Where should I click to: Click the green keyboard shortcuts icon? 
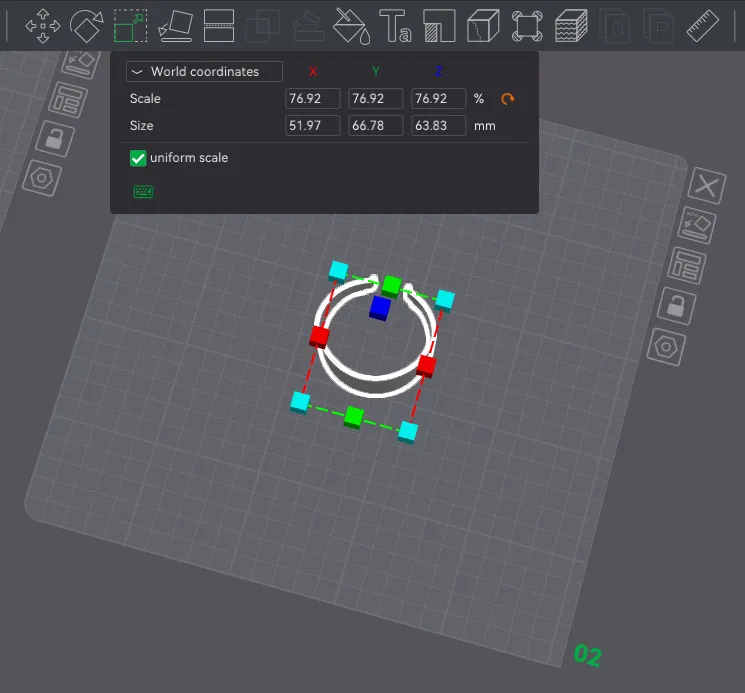click(143, 191)
